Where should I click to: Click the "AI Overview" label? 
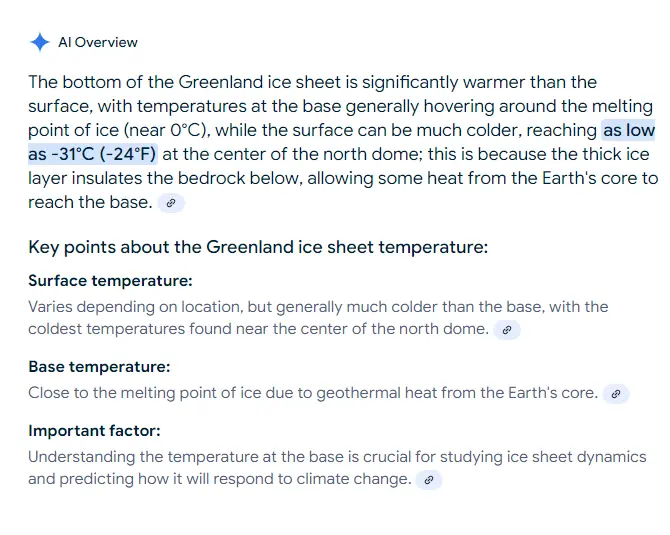click(x=98, y=42)
